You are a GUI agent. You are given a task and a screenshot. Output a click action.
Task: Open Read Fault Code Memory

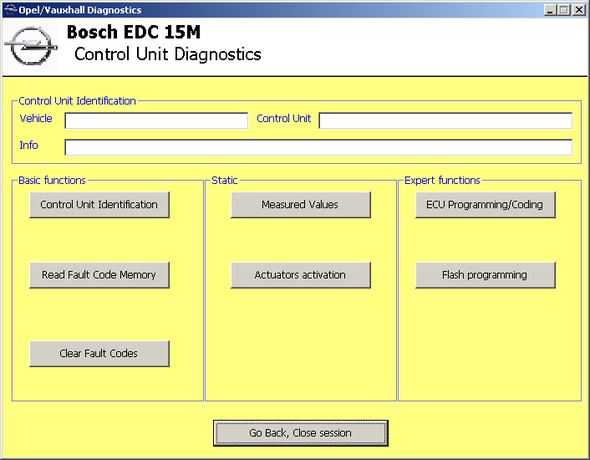point(99,275)
